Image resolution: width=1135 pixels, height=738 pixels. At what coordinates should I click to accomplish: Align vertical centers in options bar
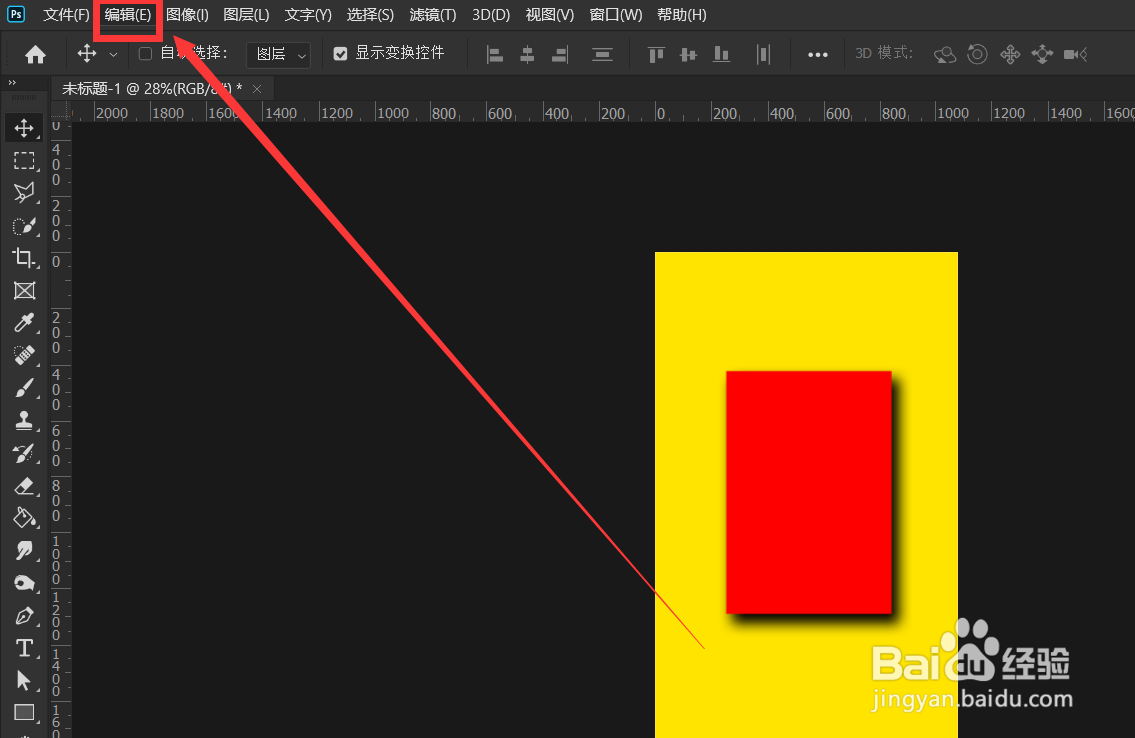pos(688,54)
